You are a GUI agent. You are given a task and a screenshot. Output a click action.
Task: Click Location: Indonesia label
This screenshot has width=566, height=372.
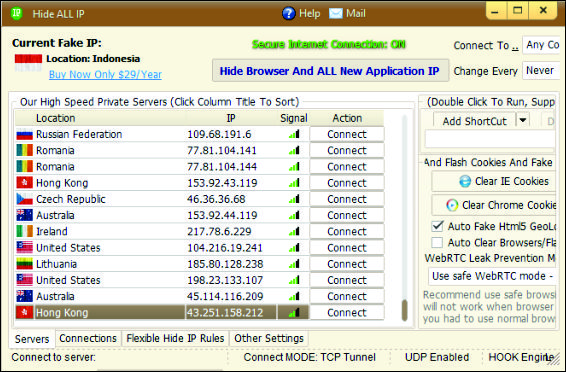click(x=93, y=59)
